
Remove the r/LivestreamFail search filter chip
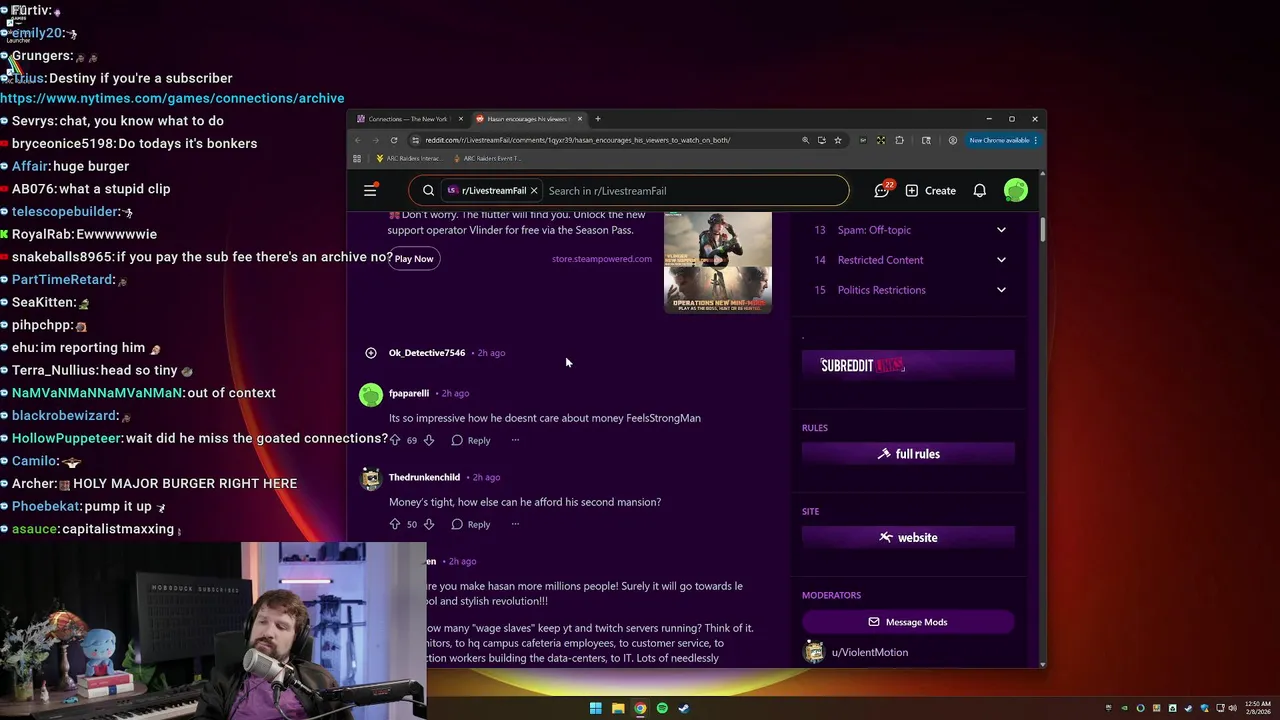coord(534,191)
